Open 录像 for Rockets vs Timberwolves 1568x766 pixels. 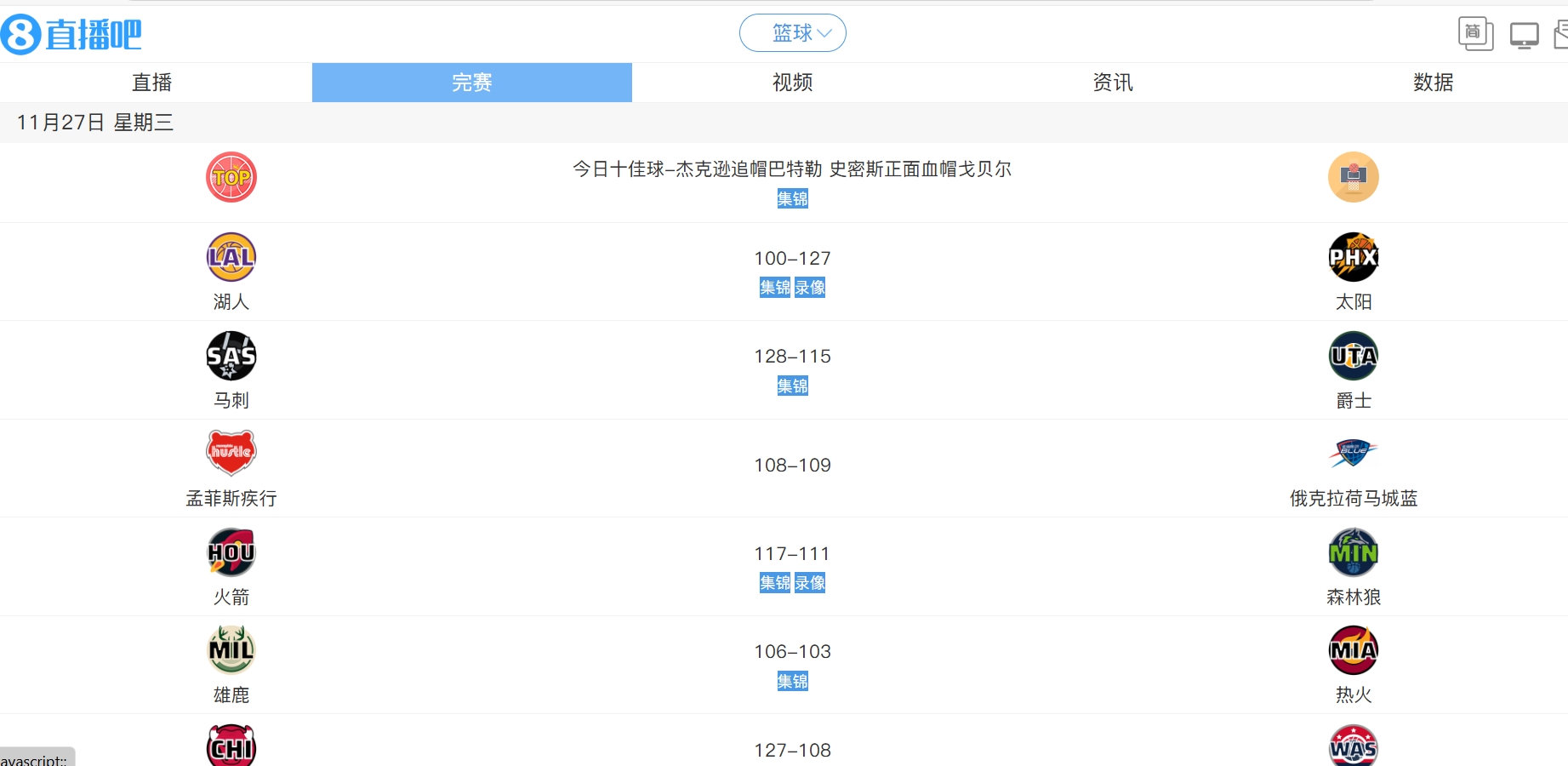810,583
